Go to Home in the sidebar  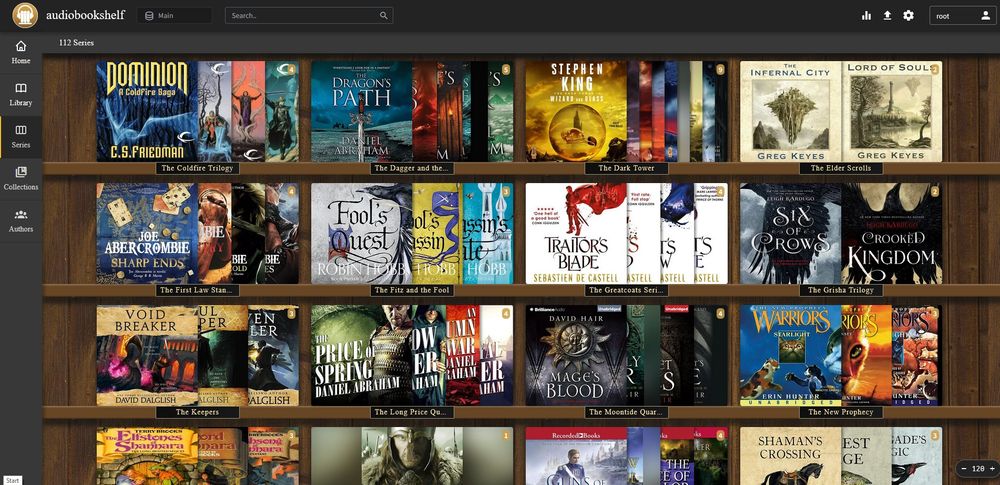[21, 53]
